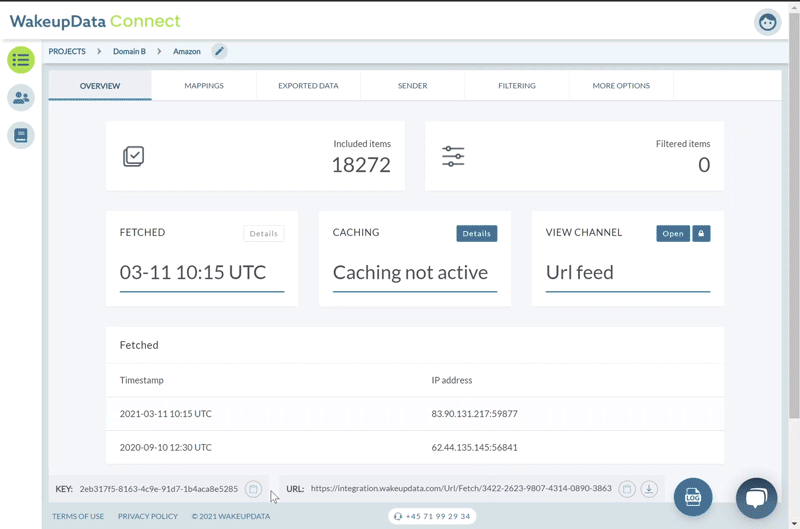Screen dimensions: 800x529
Task: Click the filtered items count 0
Action: pos(704,165)
